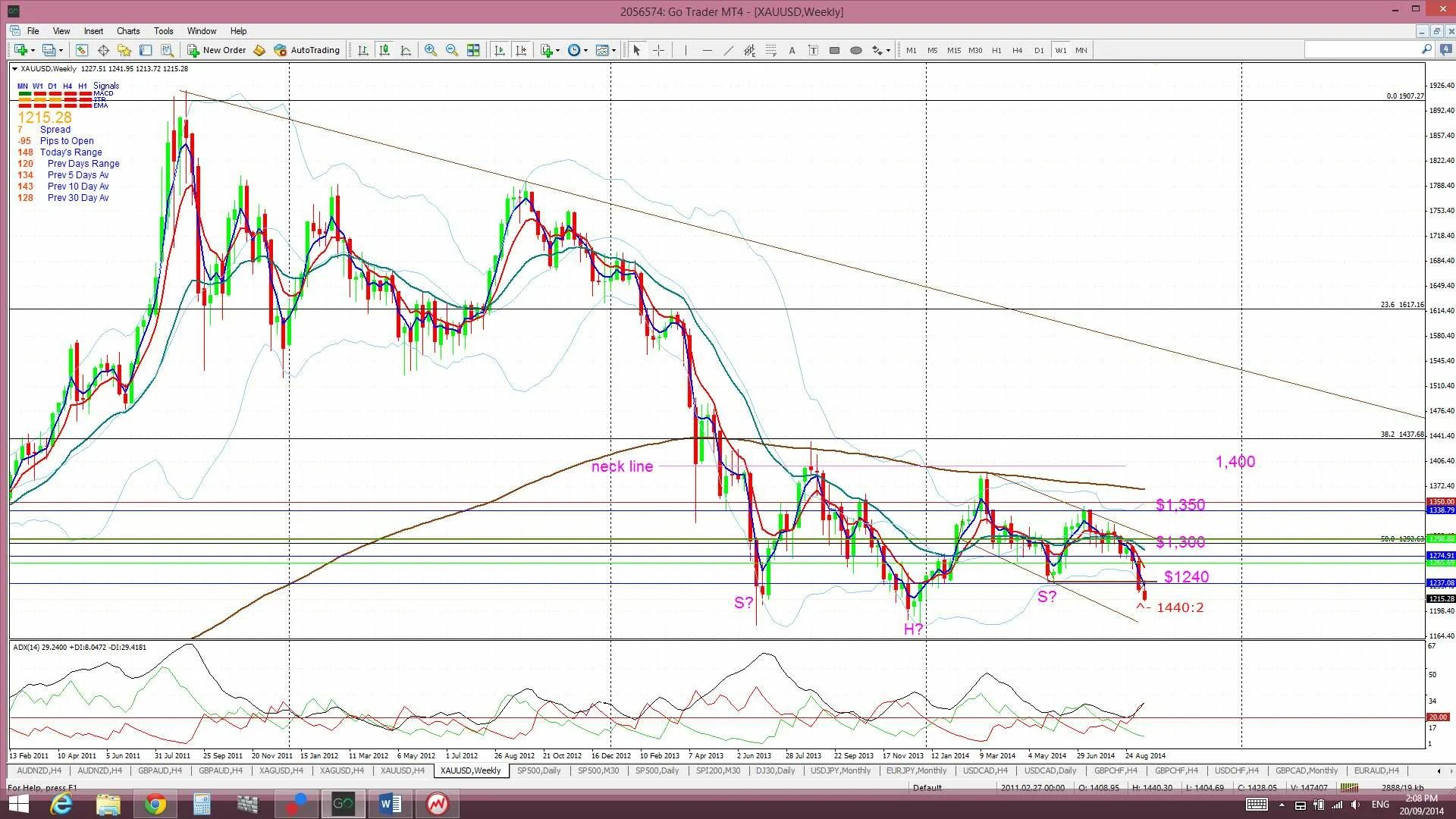Toggle the AutoTrading button

[307, 50]
